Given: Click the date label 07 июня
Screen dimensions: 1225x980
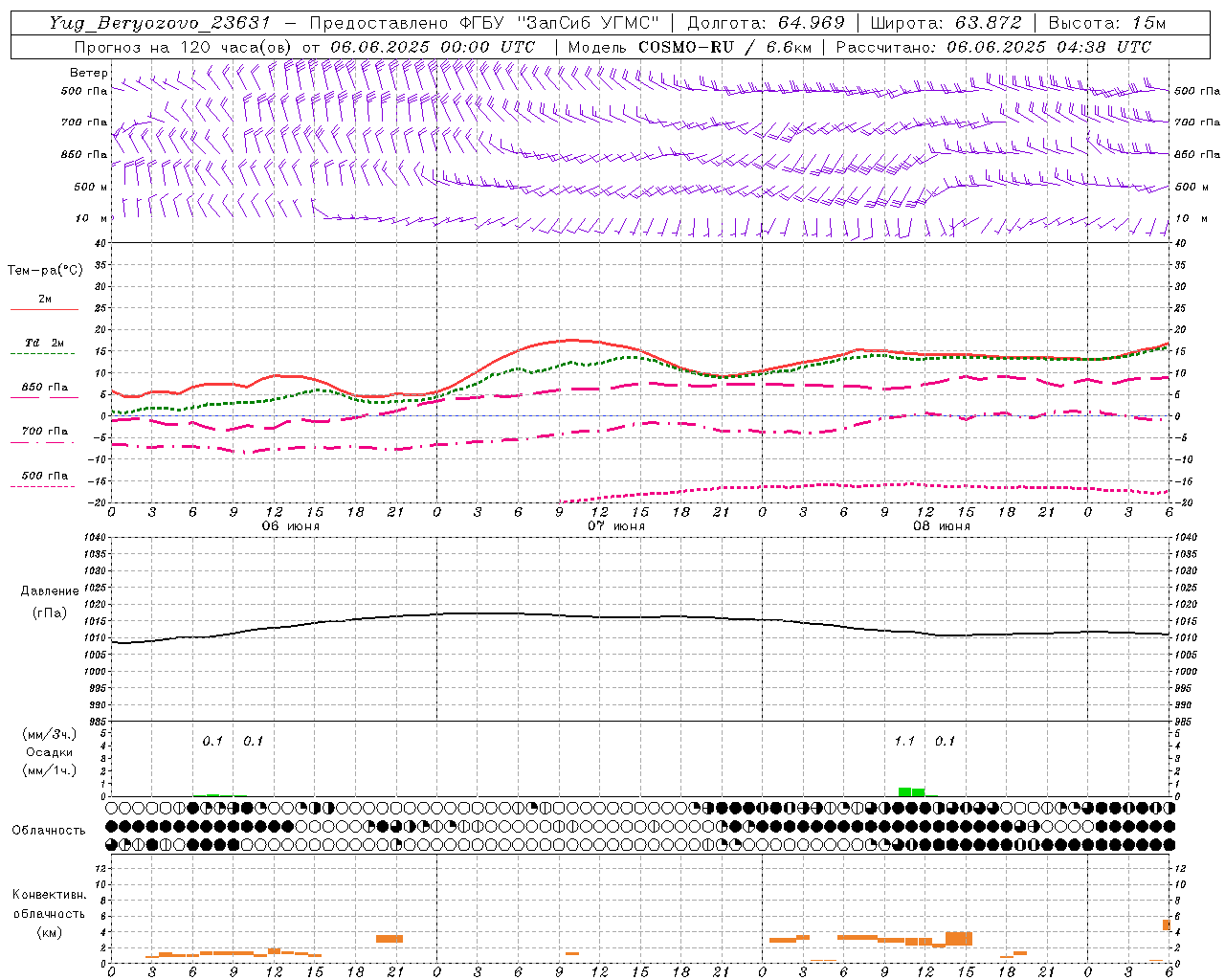Looking at the screenshot, I should 615,526.
